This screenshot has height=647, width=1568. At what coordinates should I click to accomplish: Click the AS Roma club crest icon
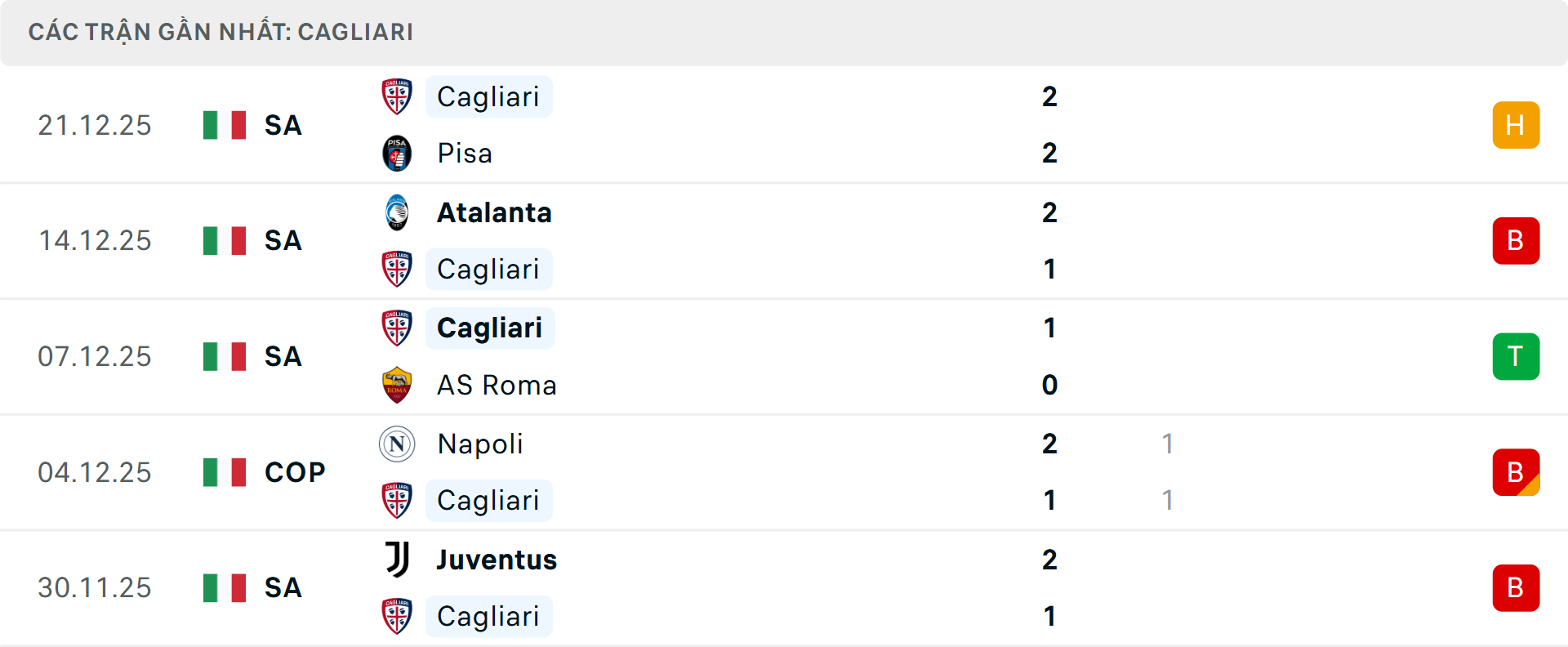tap(397, 385)
